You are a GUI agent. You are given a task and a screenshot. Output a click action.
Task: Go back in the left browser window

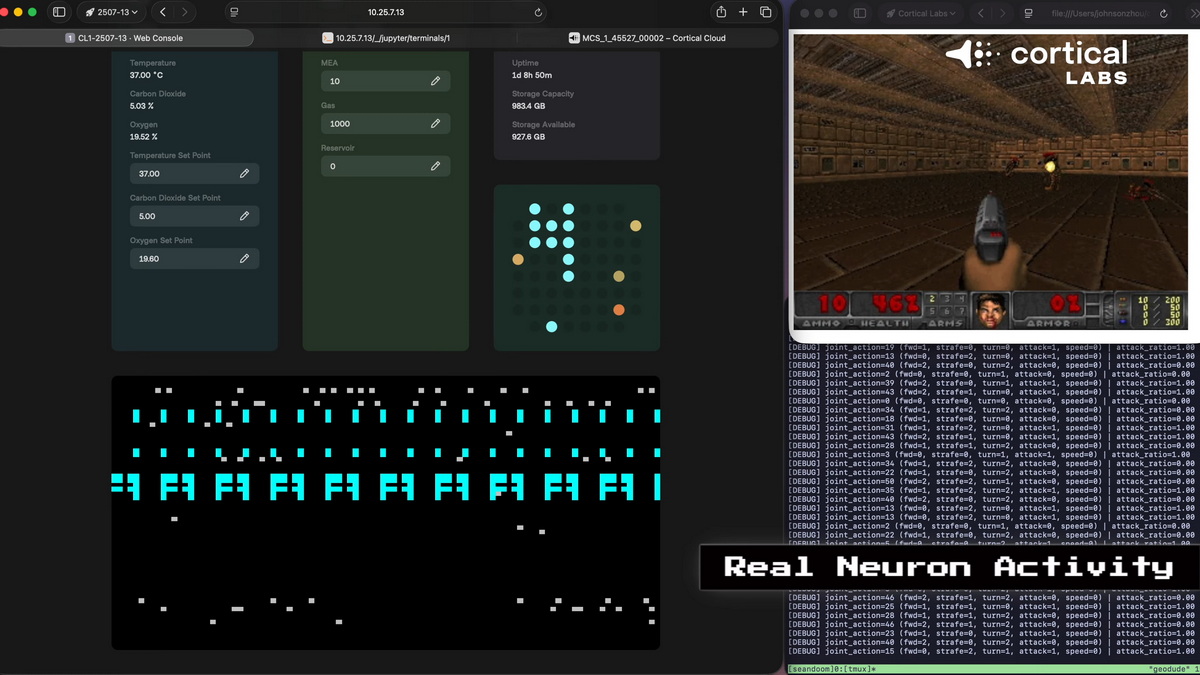click(x=163, y=12)
